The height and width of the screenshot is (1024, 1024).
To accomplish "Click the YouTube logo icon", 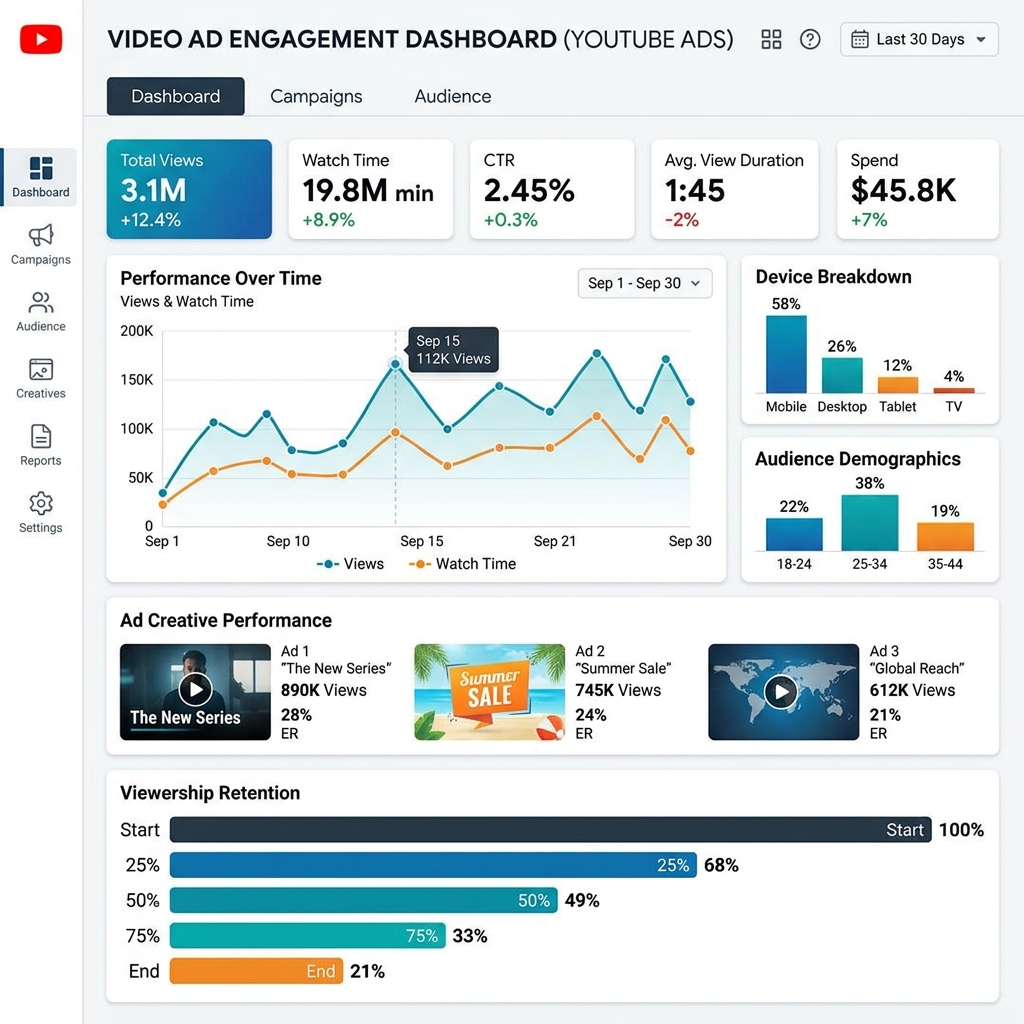I will [41, 39].
